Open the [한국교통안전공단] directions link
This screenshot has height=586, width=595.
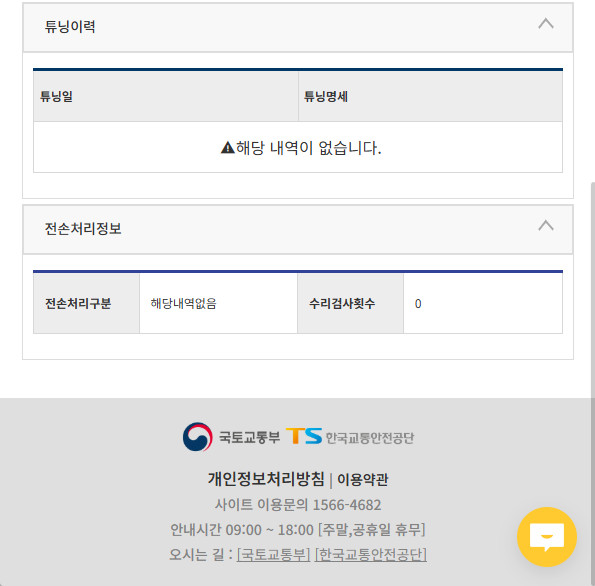point(371,554)
